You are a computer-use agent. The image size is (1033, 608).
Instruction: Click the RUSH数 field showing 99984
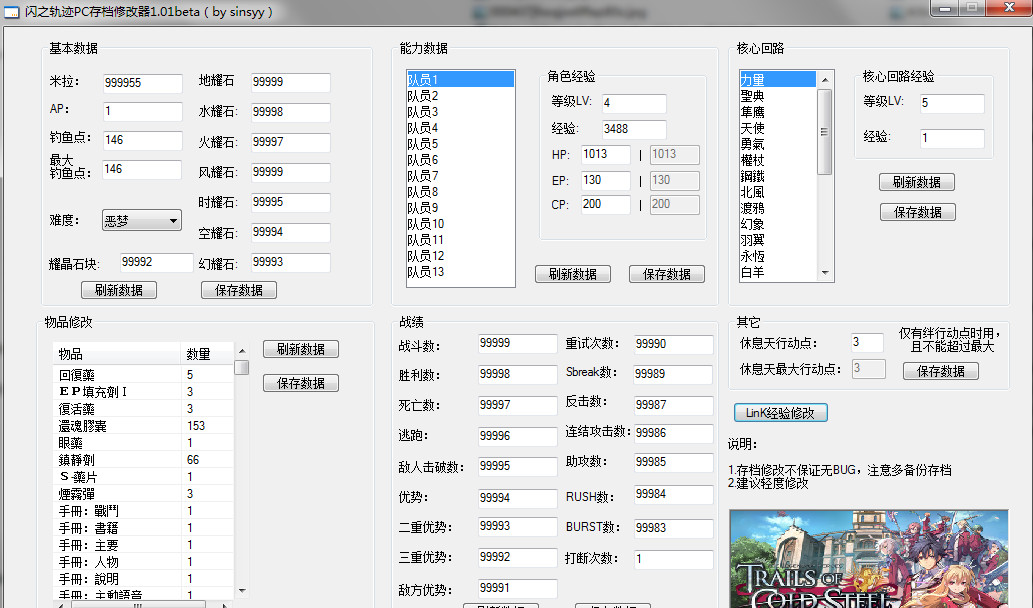(673, 495)
